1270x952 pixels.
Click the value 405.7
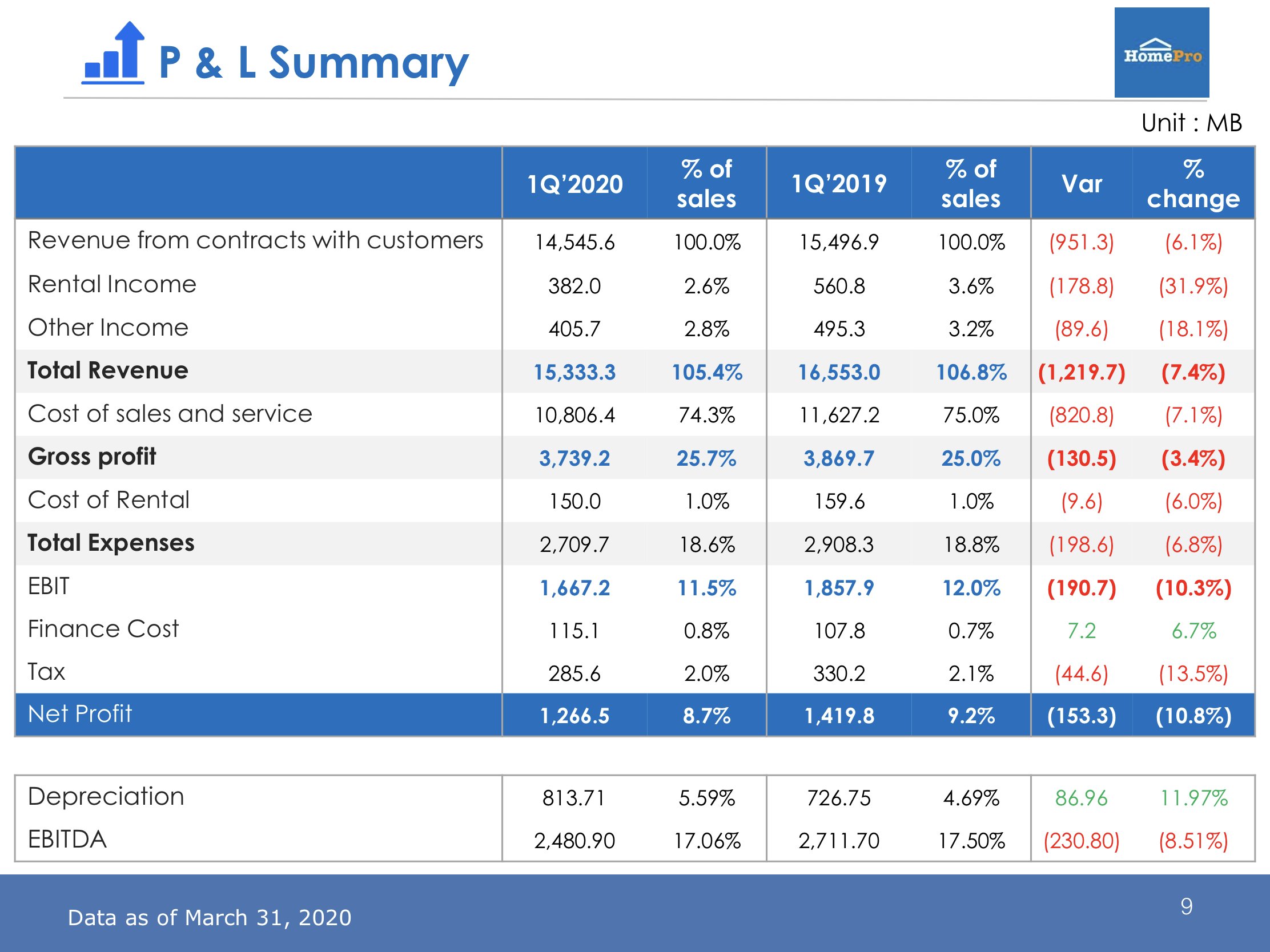[x=574, y=329]
